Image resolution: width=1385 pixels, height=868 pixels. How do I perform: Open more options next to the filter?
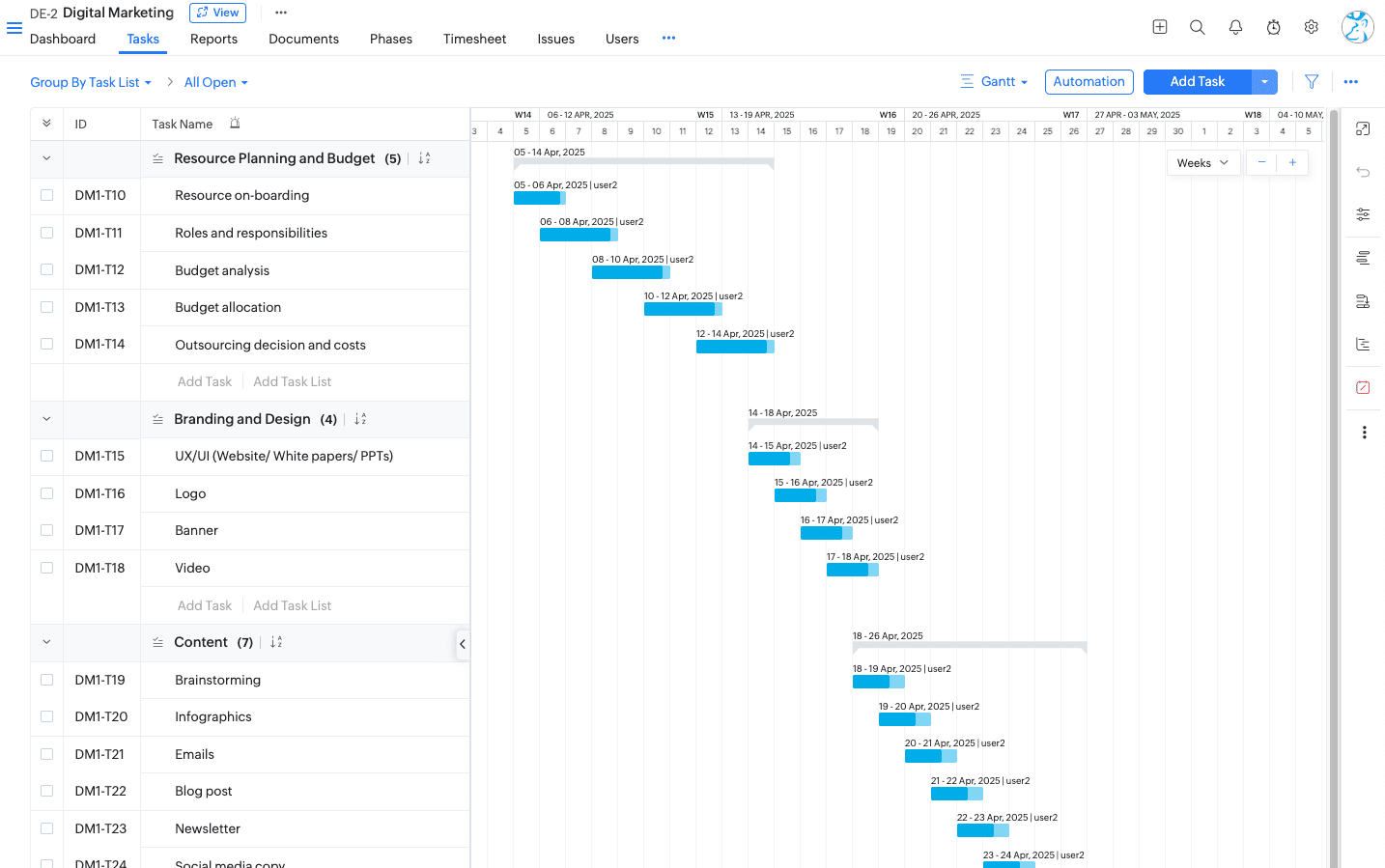pos(1351,82)
